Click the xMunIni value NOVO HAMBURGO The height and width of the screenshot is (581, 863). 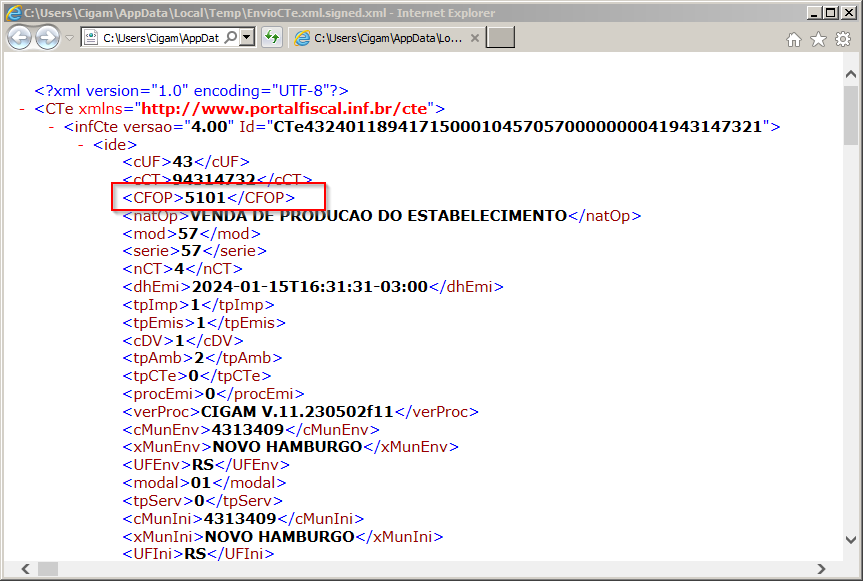(280, 536)
